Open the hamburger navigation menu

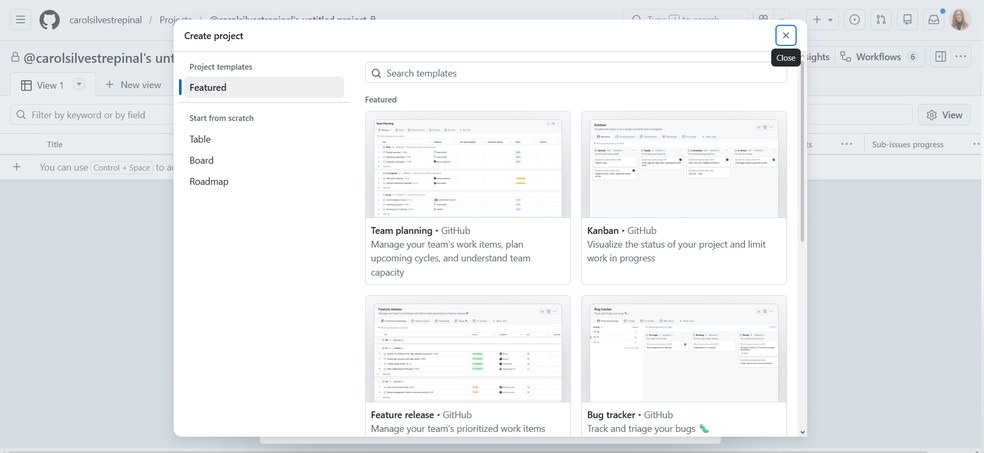[20, 19]
